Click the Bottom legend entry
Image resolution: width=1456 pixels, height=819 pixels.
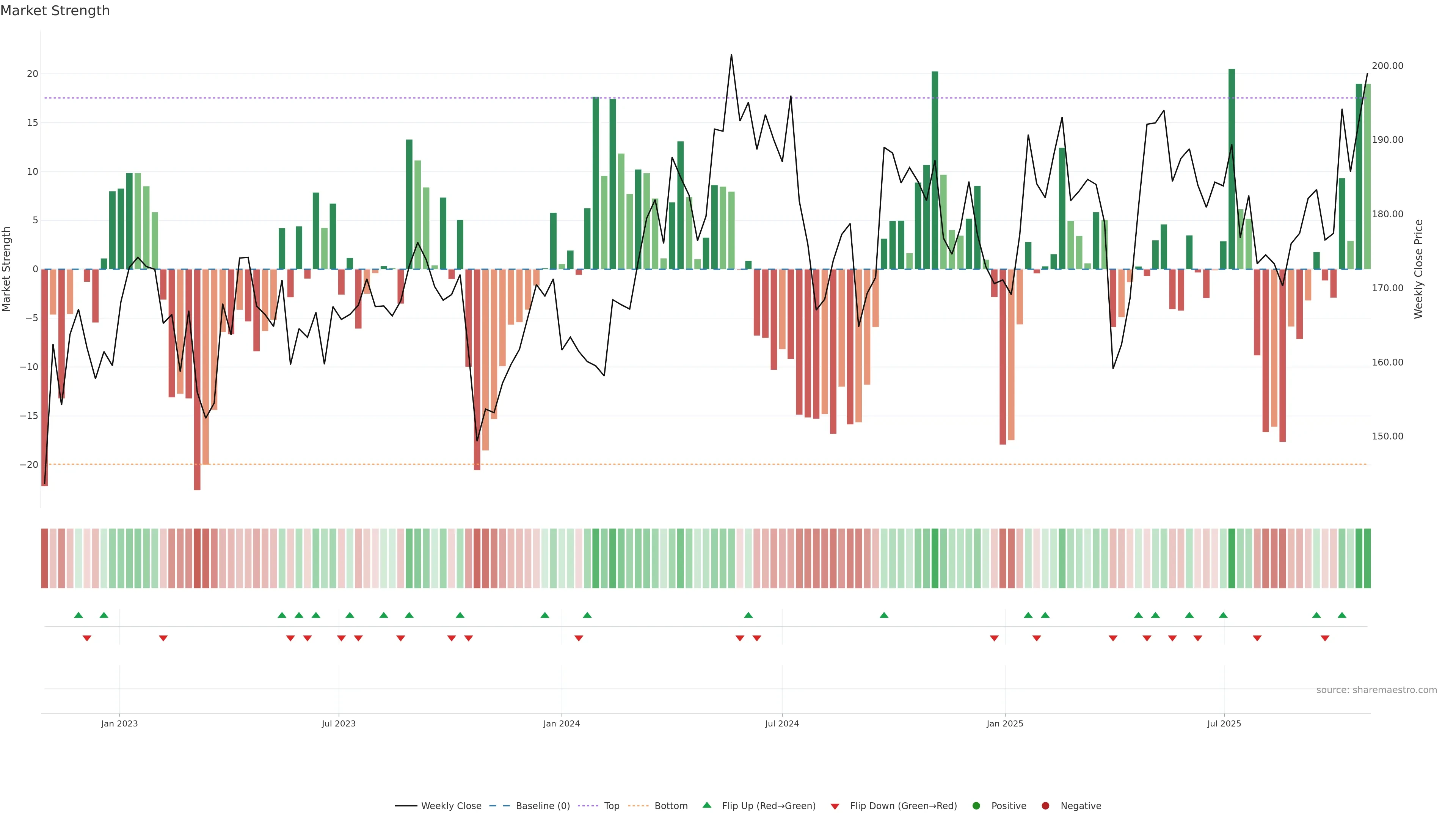tap(670, 805)
